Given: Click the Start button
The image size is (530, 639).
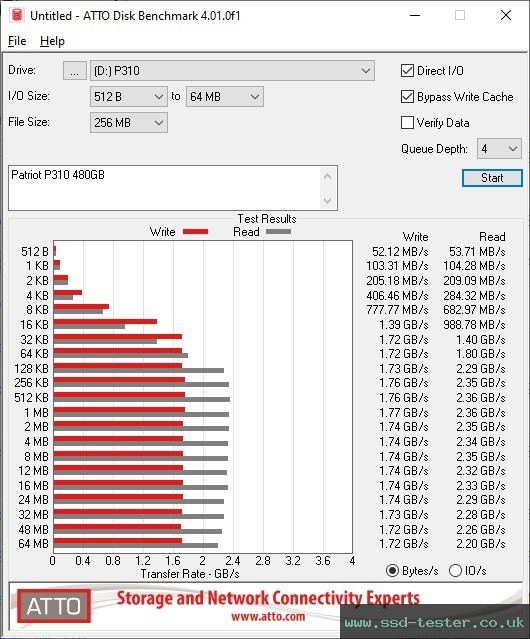Looking at the screenshot, I should [x=492, y=178].
